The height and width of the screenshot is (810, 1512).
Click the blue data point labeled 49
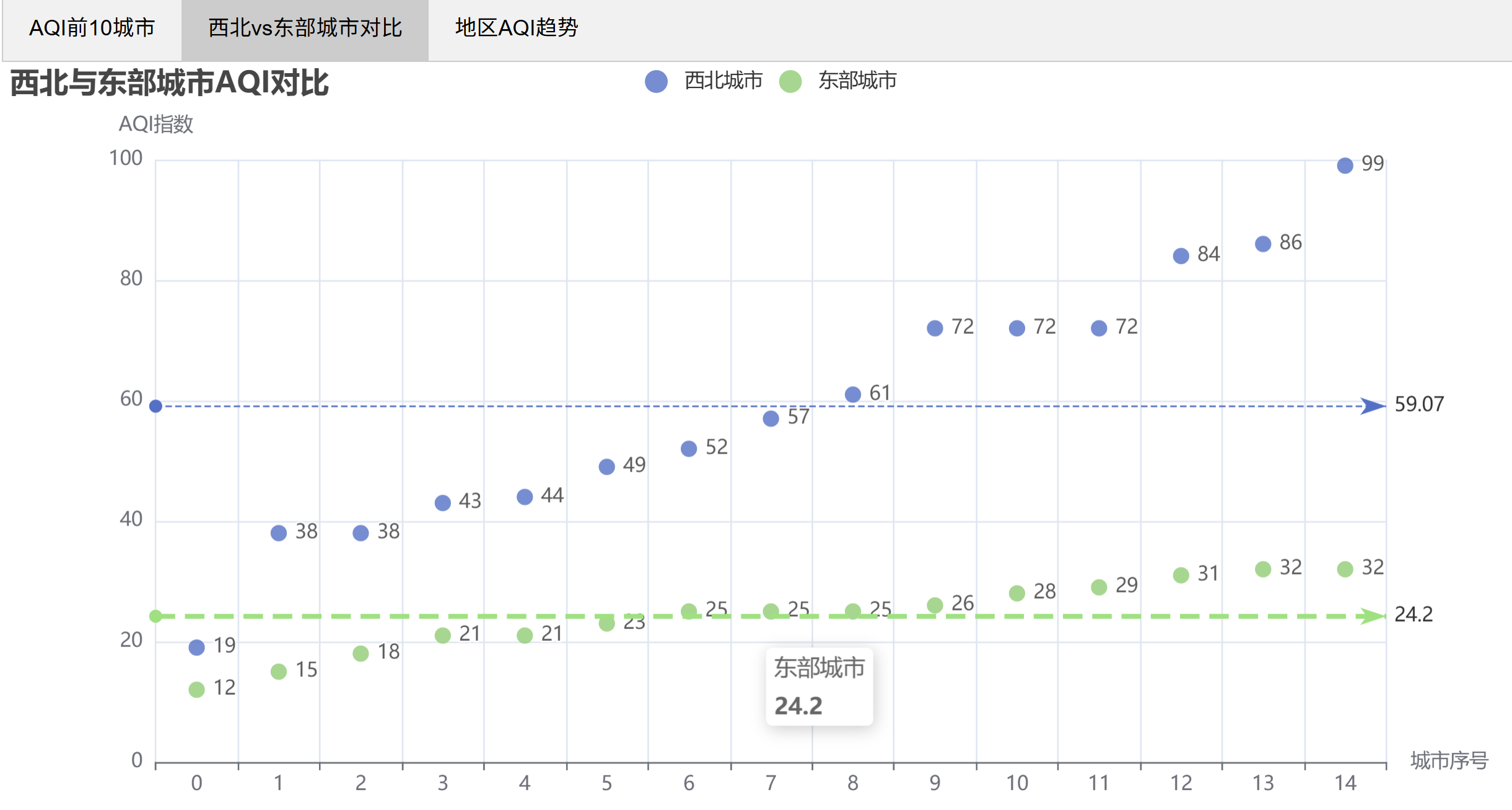(x=607, y=467)
